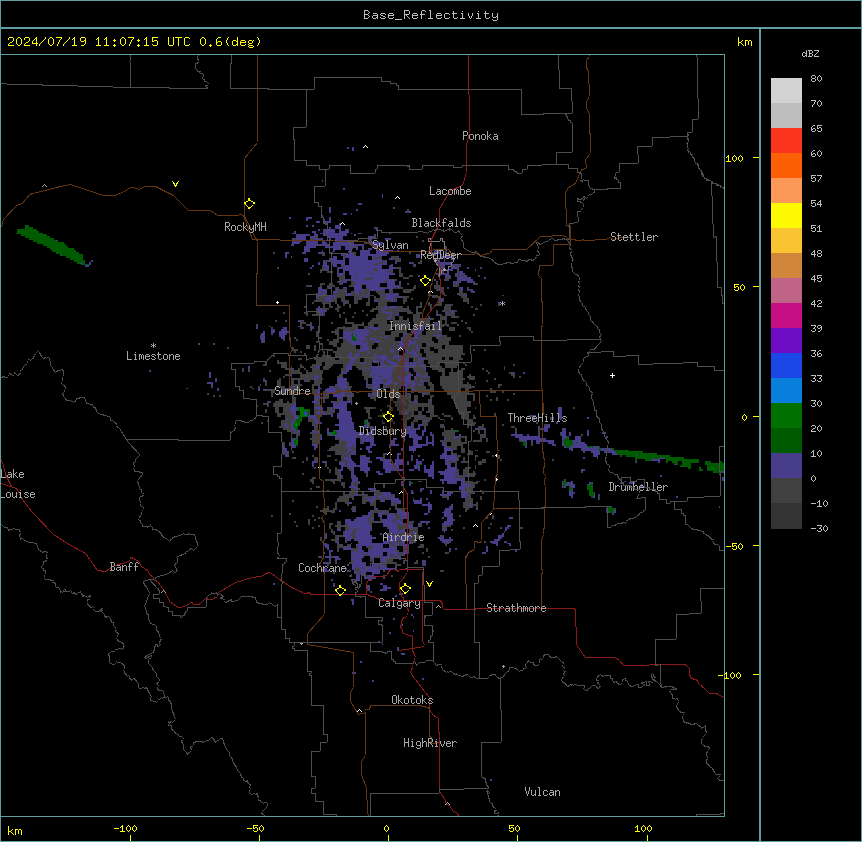Click the HighRiver label

pos(430,743)
